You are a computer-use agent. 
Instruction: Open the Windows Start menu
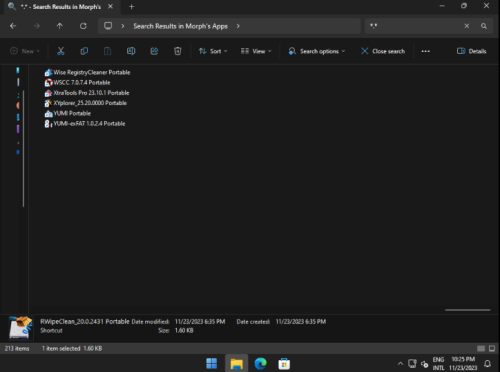pos(212,363)
